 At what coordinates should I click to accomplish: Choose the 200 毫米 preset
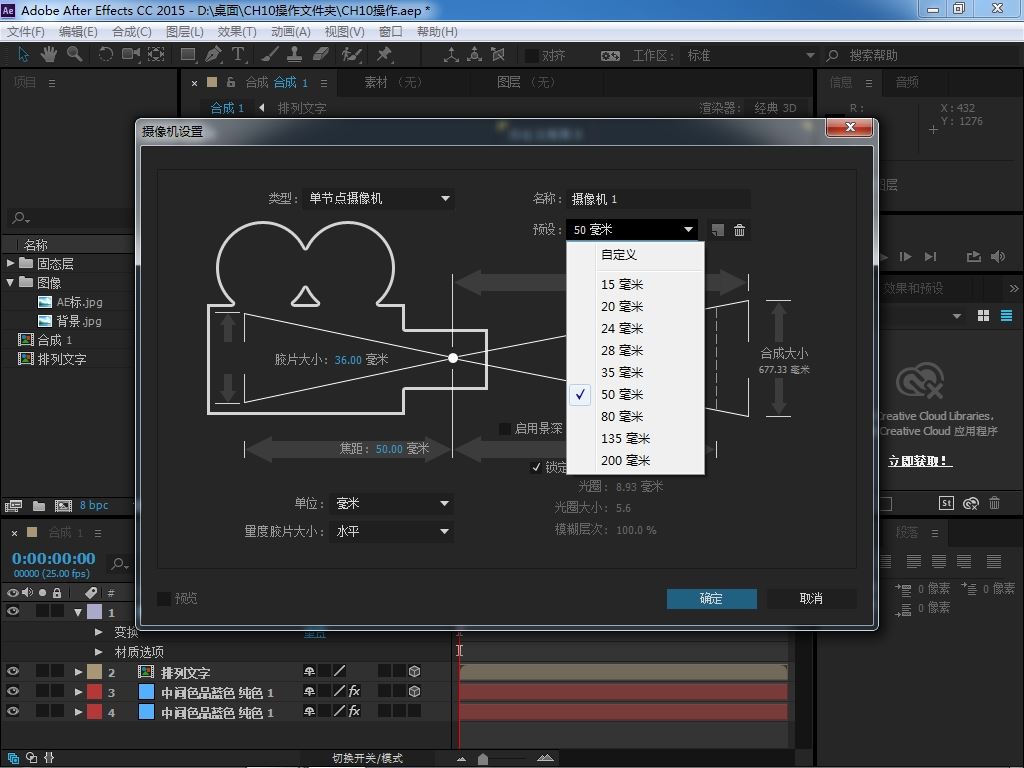click(635, 460)
